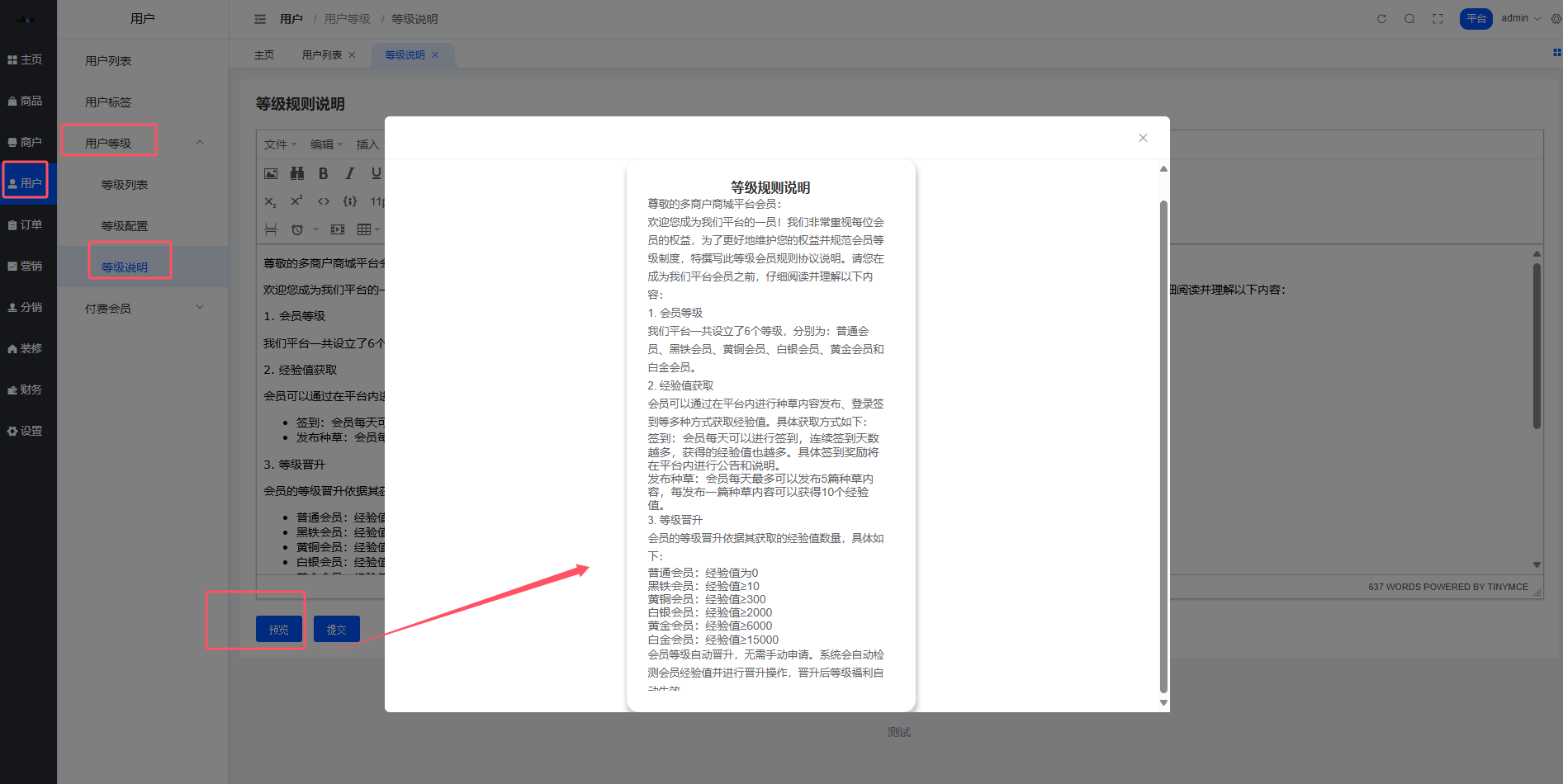Click the 预览 preview button
The height and width of the screenshot is (784, 1563).
[279, 630]
